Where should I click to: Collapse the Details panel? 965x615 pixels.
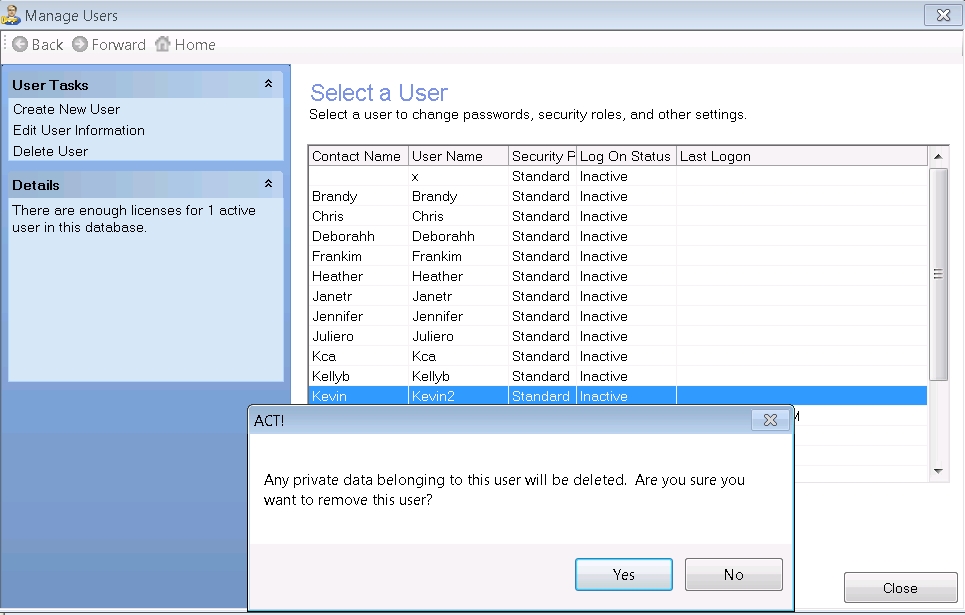click(268, 185)
